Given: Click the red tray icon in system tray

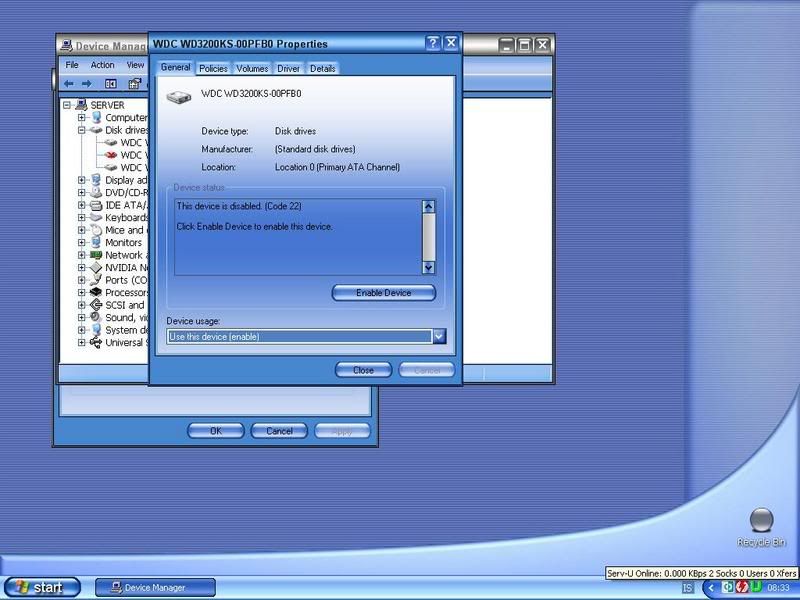Looking at the screenshot, I should [x=742, y=587].
